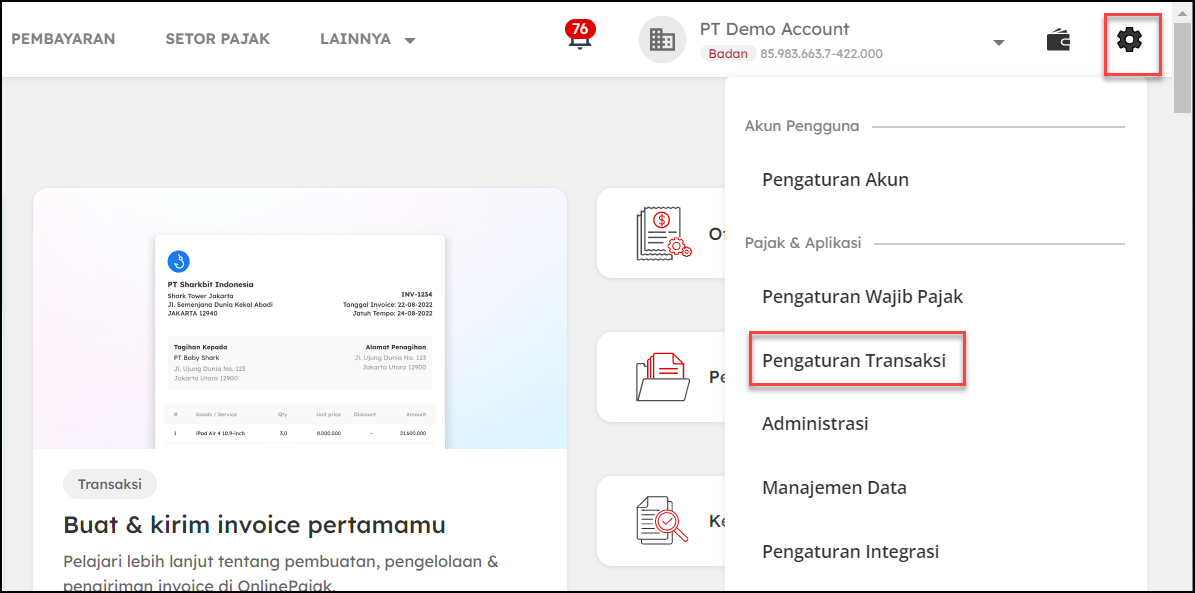Click the invoice gear icon card
This screenshot has width=1195, height=593.
663,234
